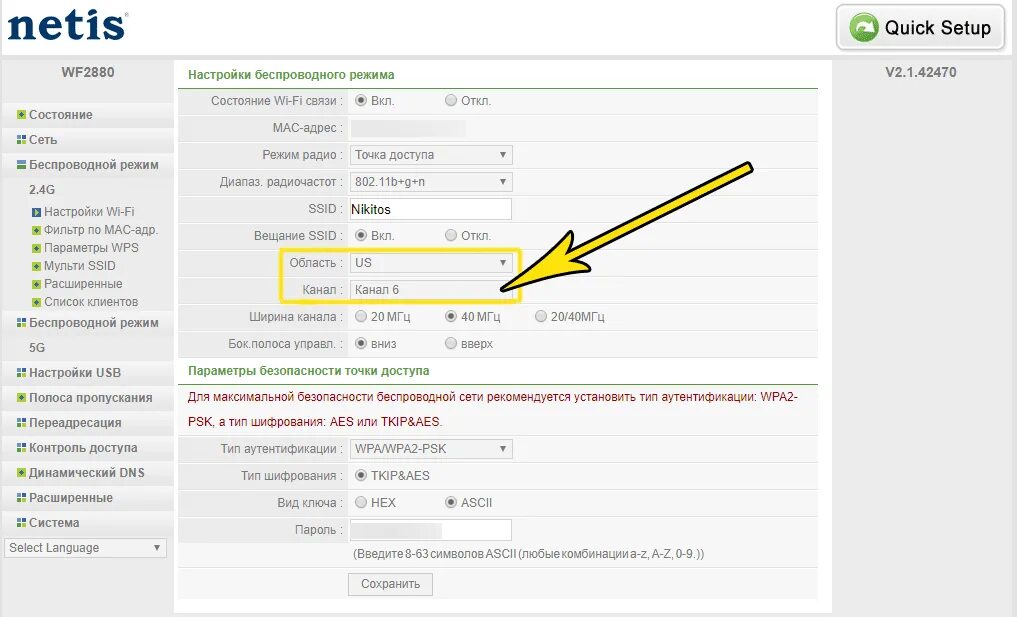Select ASCII key type
This screenshot has width=1017, height=617.
451,502
